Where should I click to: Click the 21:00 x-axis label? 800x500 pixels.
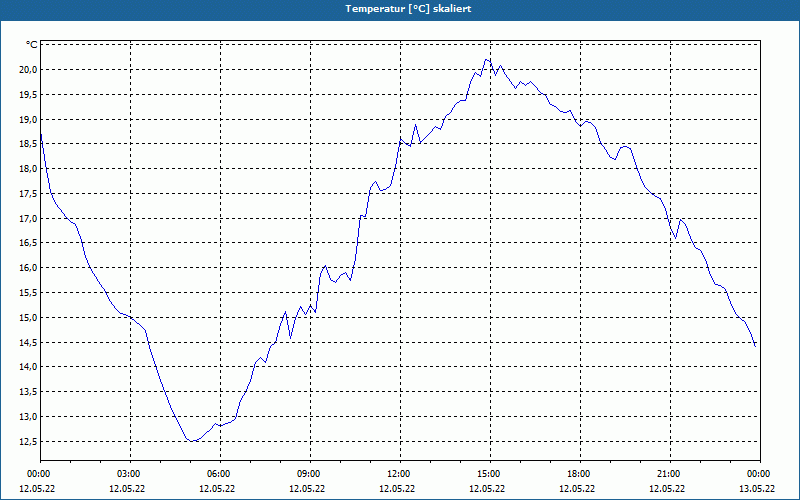[670, 474]
